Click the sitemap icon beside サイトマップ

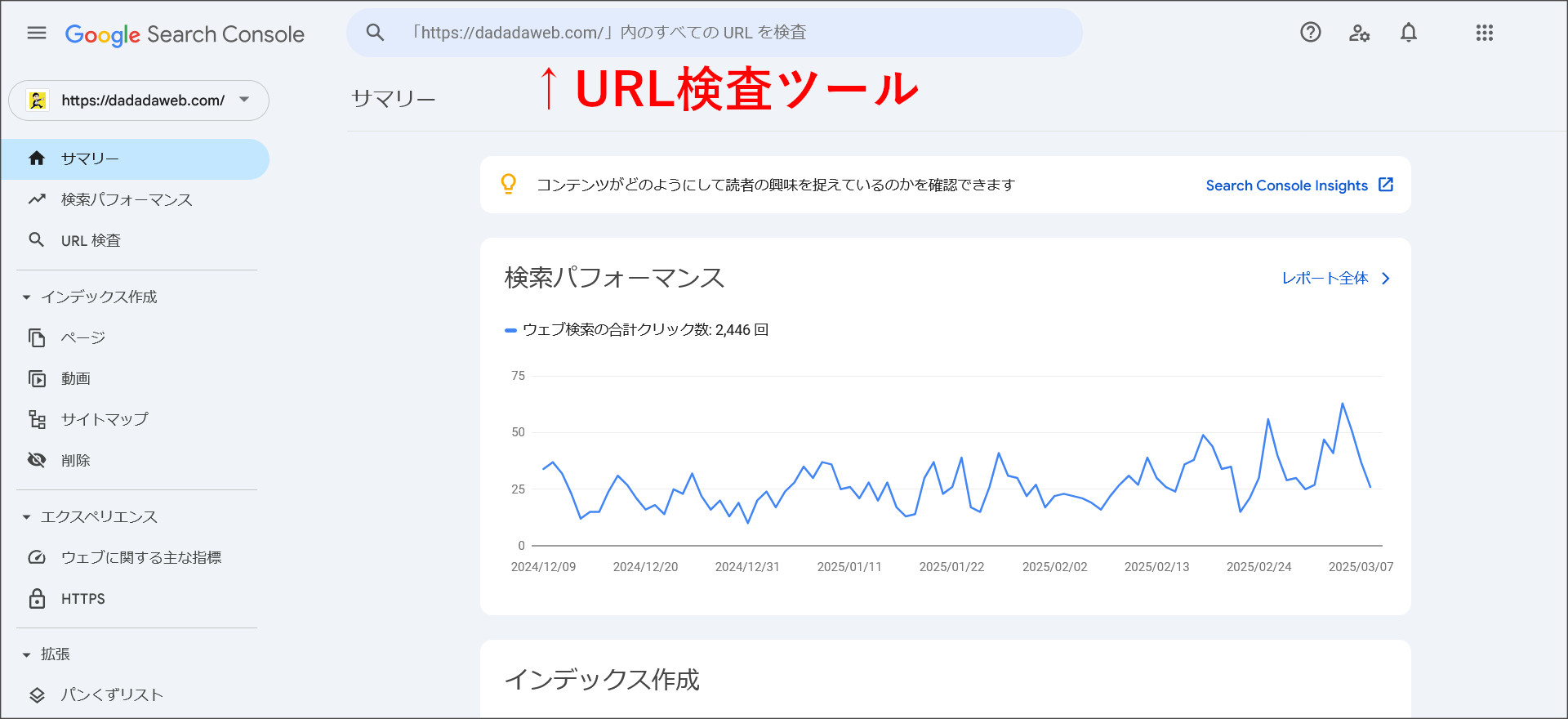click(37, 419)
